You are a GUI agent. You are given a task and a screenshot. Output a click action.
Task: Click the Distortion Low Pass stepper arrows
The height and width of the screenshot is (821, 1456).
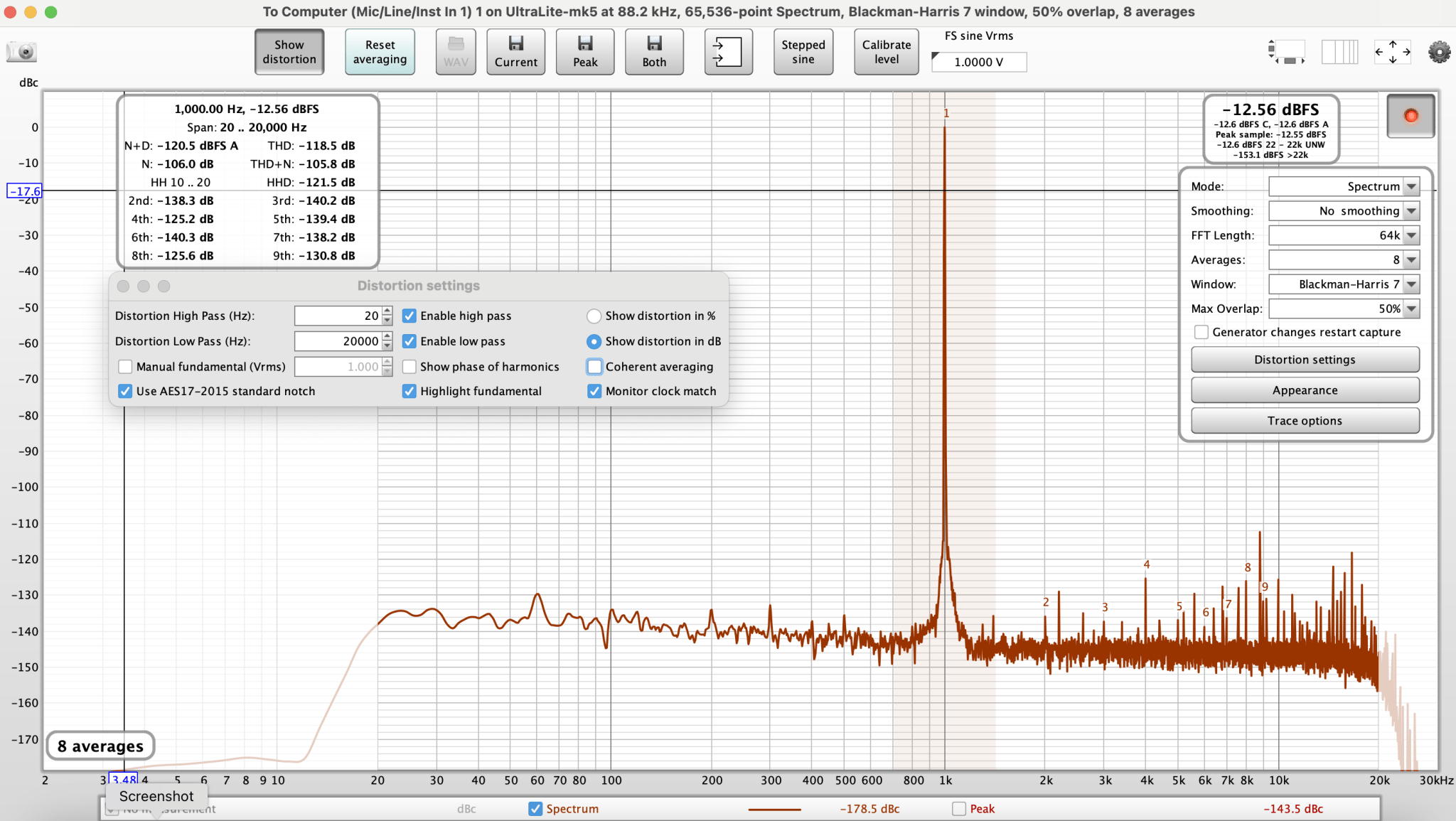(387, 341)
